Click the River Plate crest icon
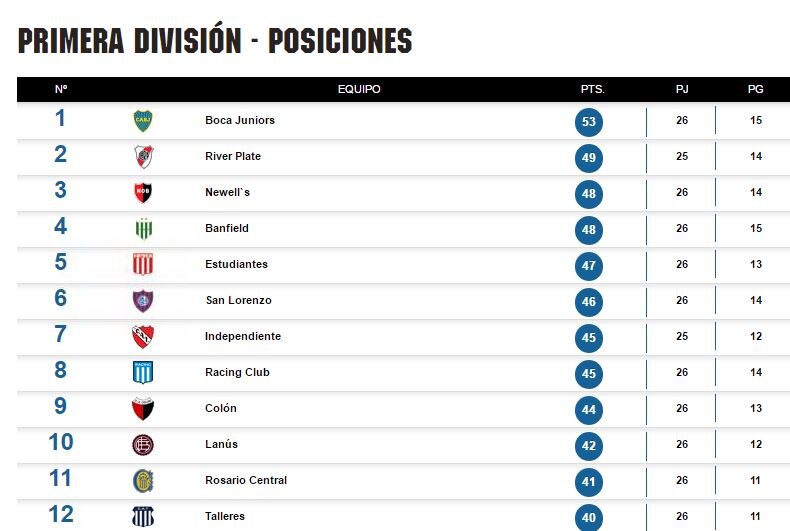The height and width of the screenshot is (531, 790). [143, 157]
